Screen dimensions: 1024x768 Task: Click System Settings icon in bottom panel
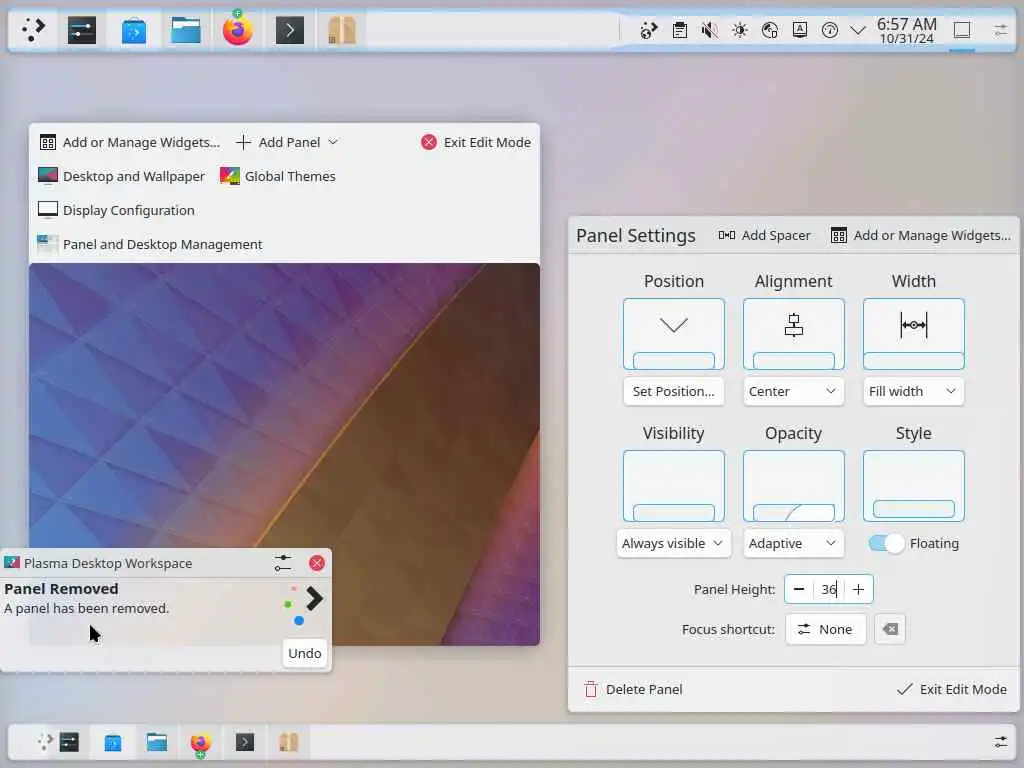(69, 742)
